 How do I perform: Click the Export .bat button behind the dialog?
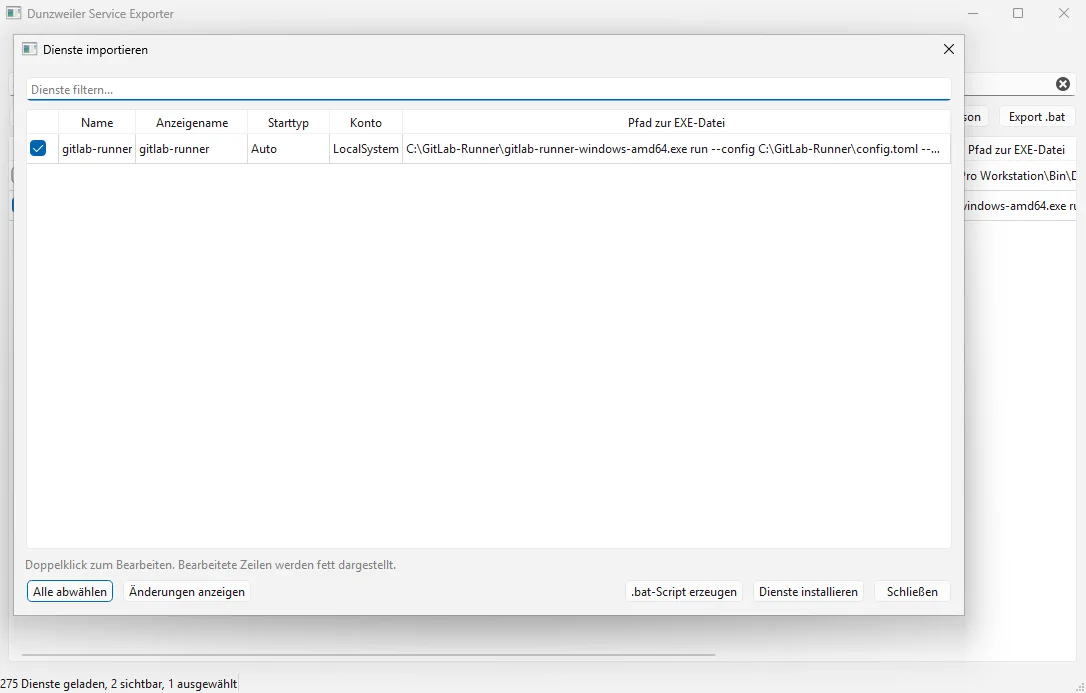click(x=1036, y=116)
